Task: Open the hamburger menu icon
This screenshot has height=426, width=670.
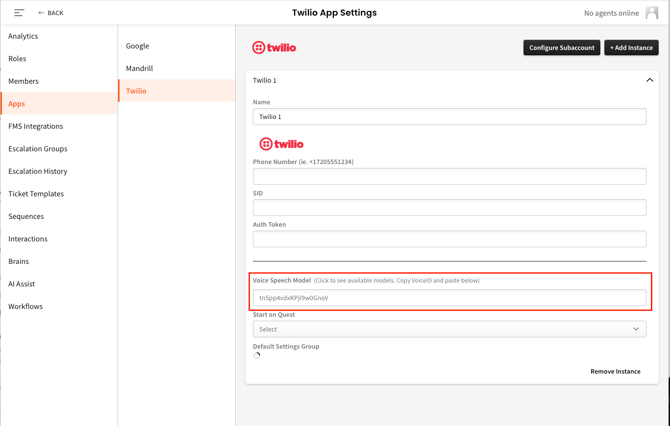Action: point(19,13)
